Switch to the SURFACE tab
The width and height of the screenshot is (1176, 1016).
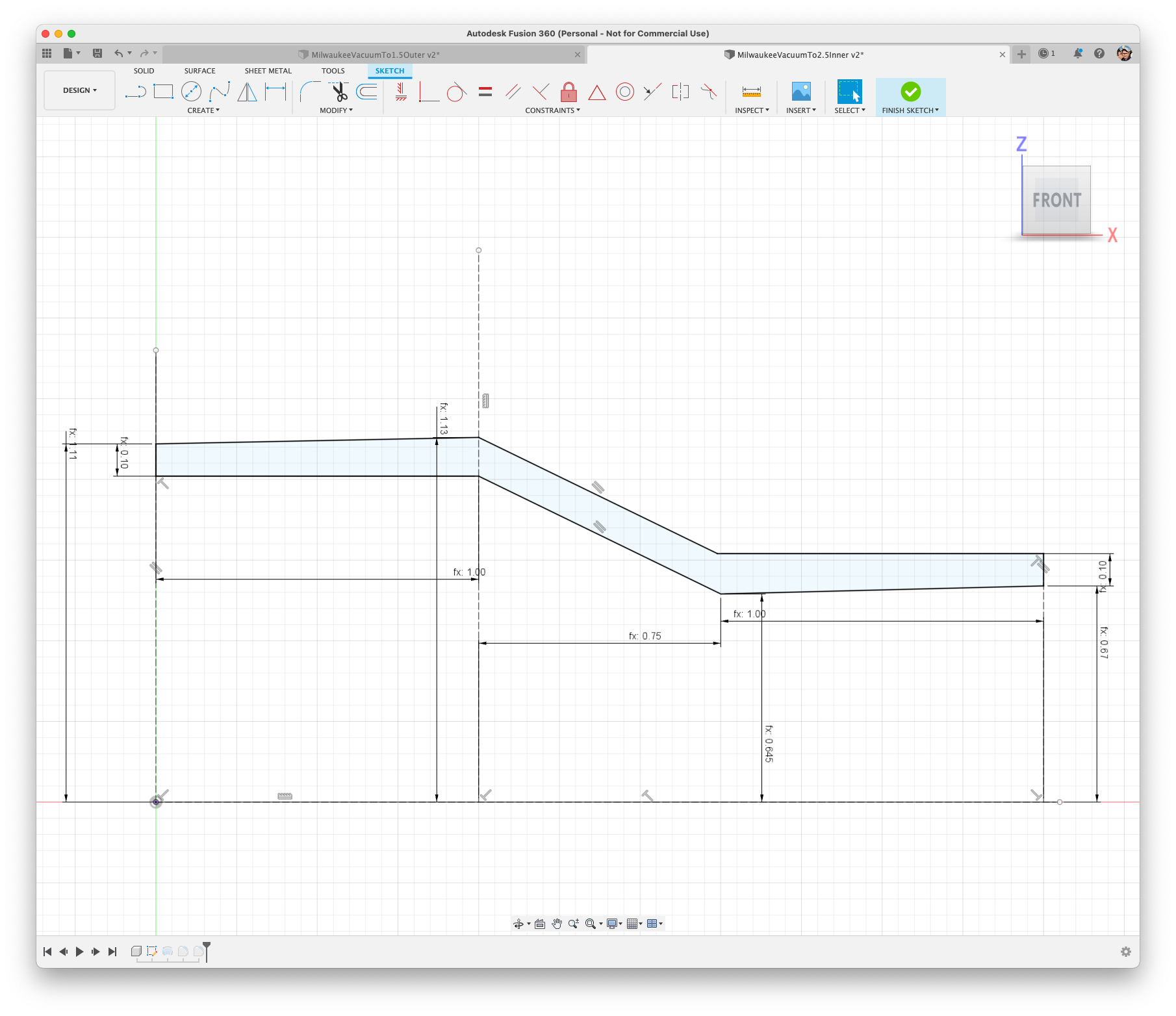(x=199, y=71)
